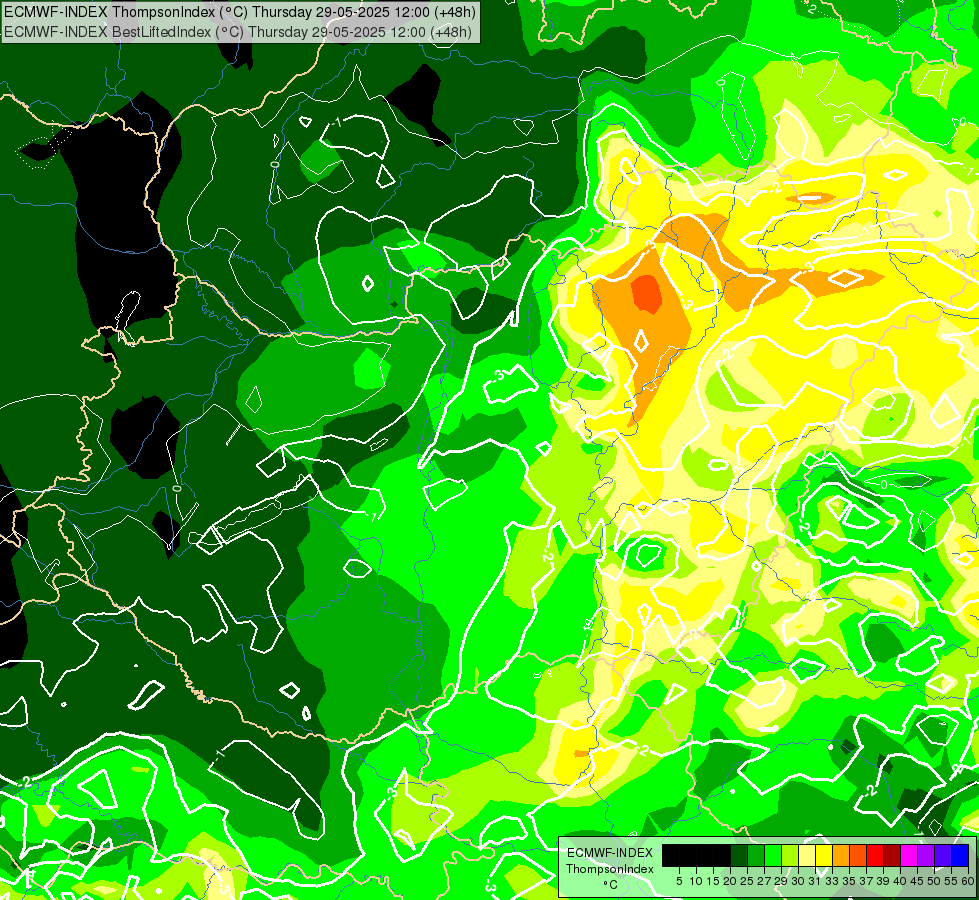Click the legend tick value 40

click(x=900, y=881)
